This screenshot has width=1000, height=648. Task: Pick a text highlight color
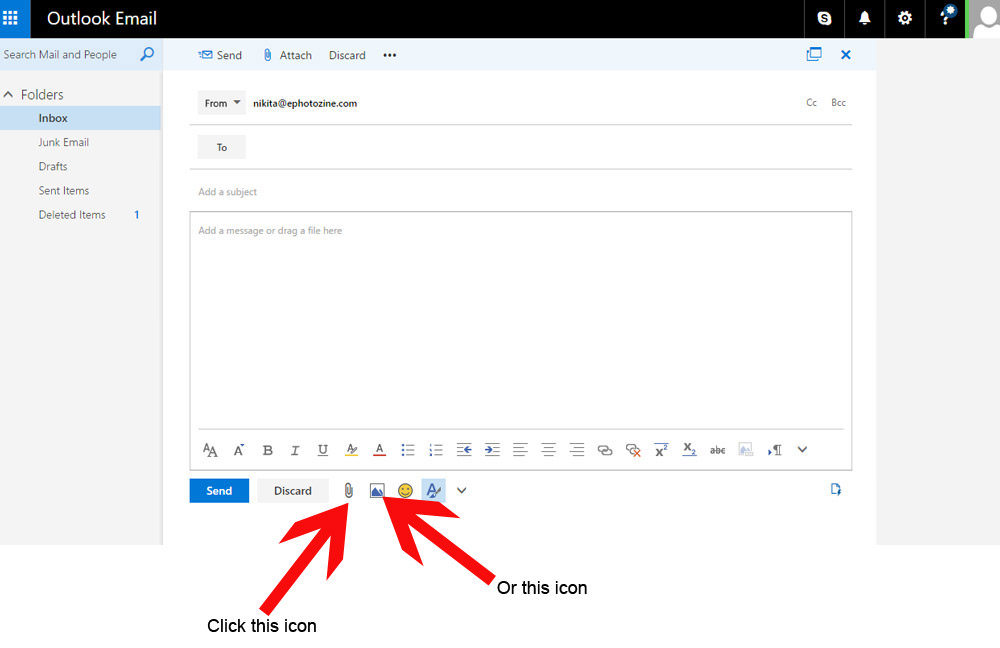pyautogui.click(x=351, y=450)
